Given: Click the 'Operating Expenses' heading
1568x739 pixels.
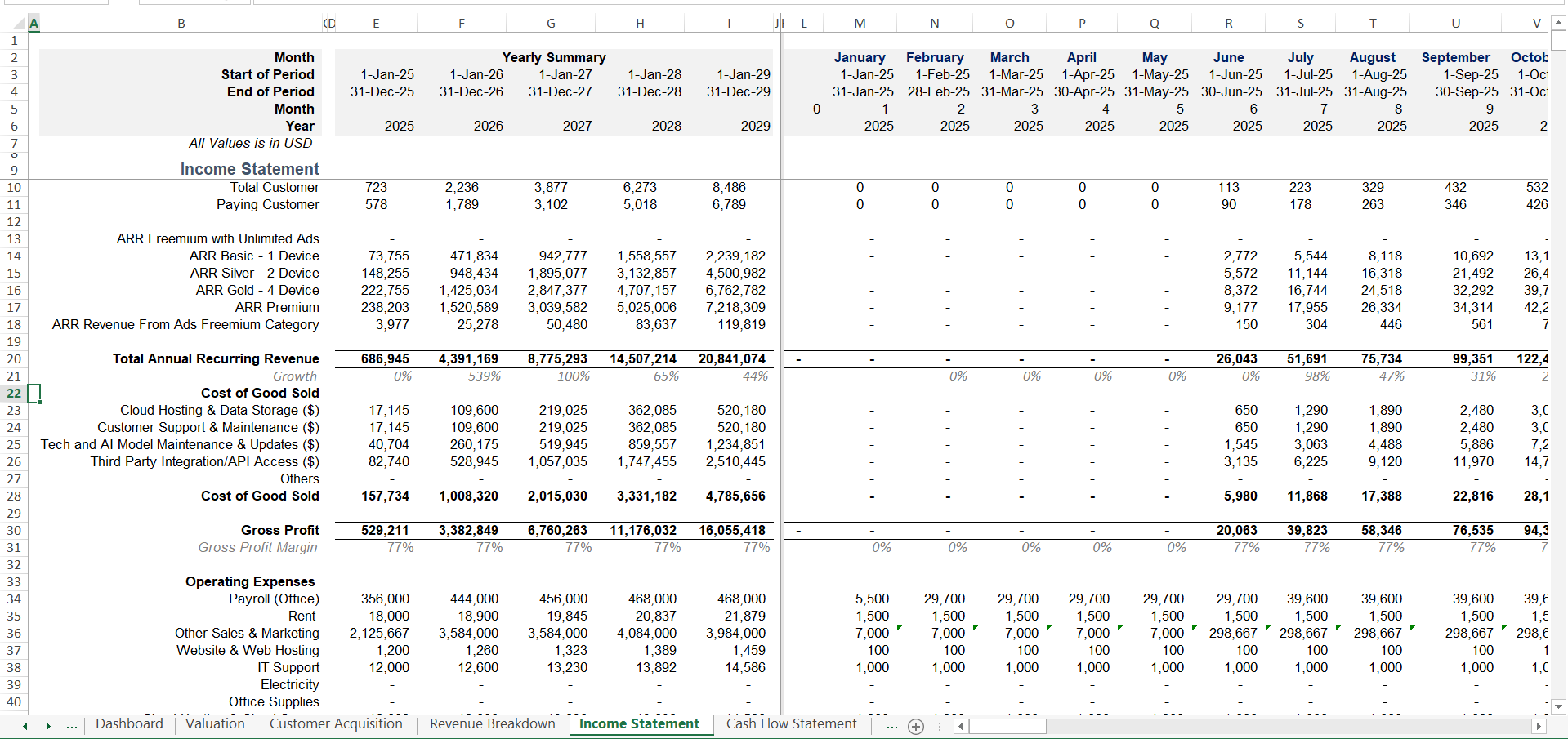Looking at the screenshot, I should (x=250, y=582).
